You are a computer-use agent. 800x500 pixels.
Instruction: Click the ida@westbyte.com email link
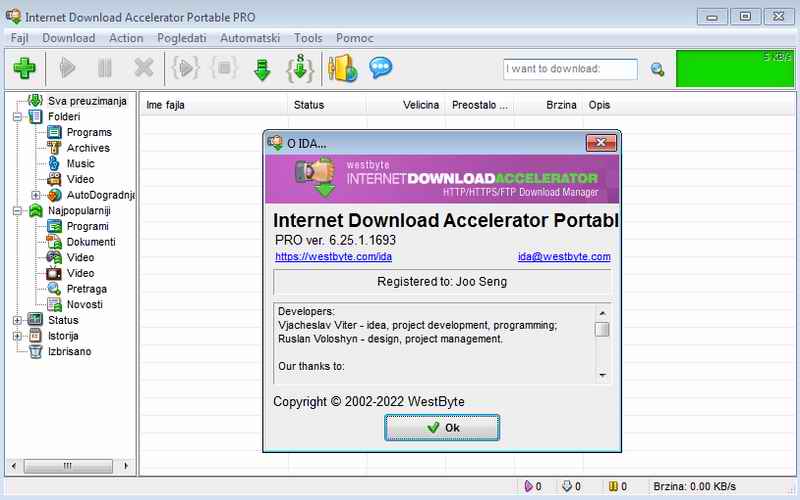coord(563,257)
